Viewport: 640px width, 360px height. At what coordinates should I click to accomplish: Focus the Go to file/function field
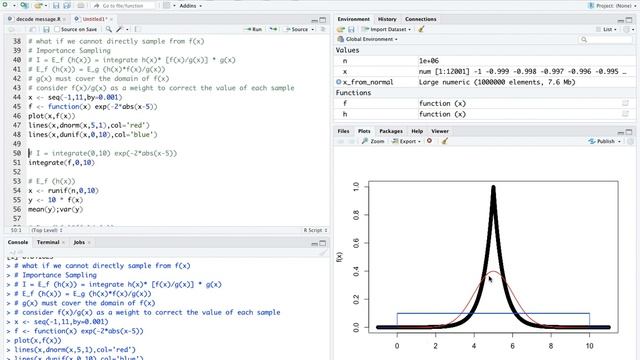[123, 6]
